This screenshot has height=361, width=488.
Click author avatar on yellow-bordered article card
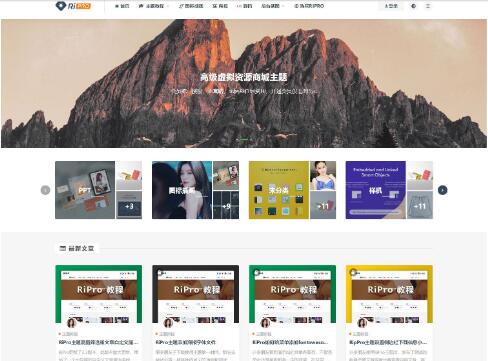pyautogui.click(x=362, y=323)
